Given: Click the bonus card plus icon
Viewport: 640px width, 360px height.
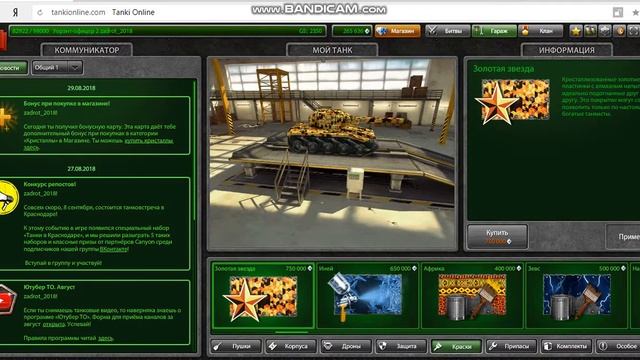Looking at the screenshot, I should click(x=7, y=118).
